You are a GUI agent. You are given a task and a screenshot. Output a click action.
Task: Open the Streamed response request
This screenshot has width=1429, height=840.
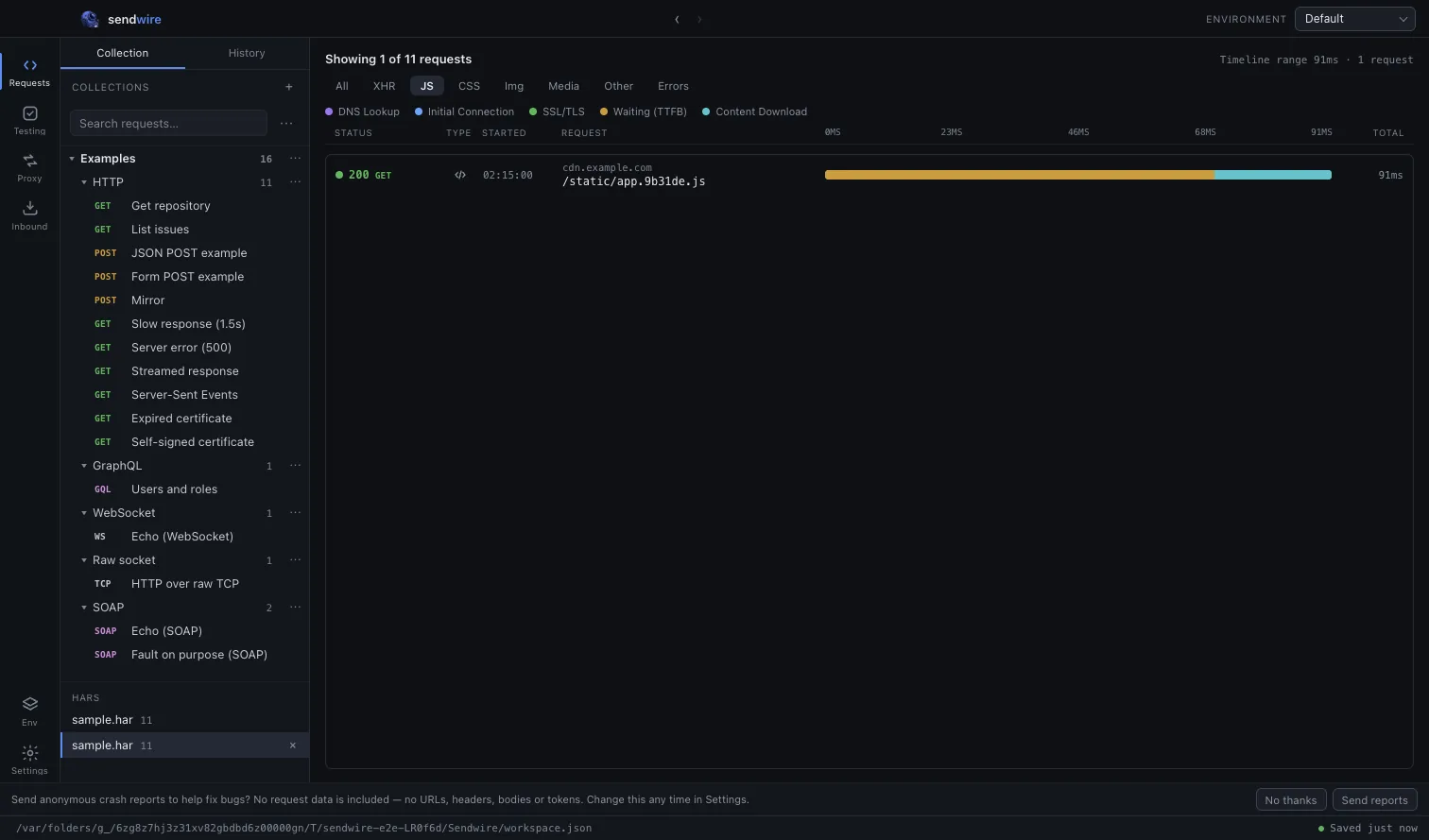(x=185, y=370)
